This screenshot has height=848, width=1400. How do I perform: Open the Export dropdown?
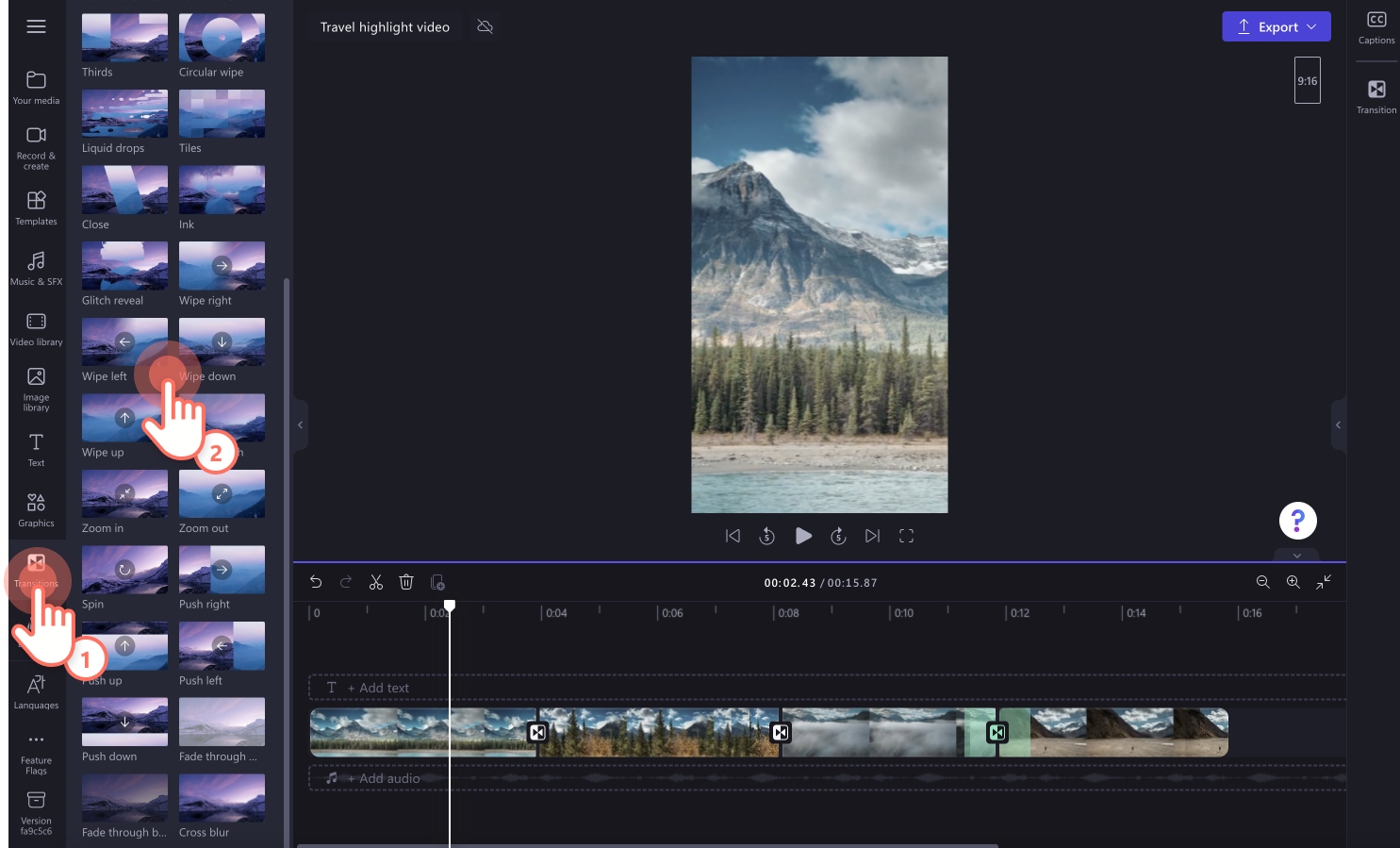[x=1276, y=26]
